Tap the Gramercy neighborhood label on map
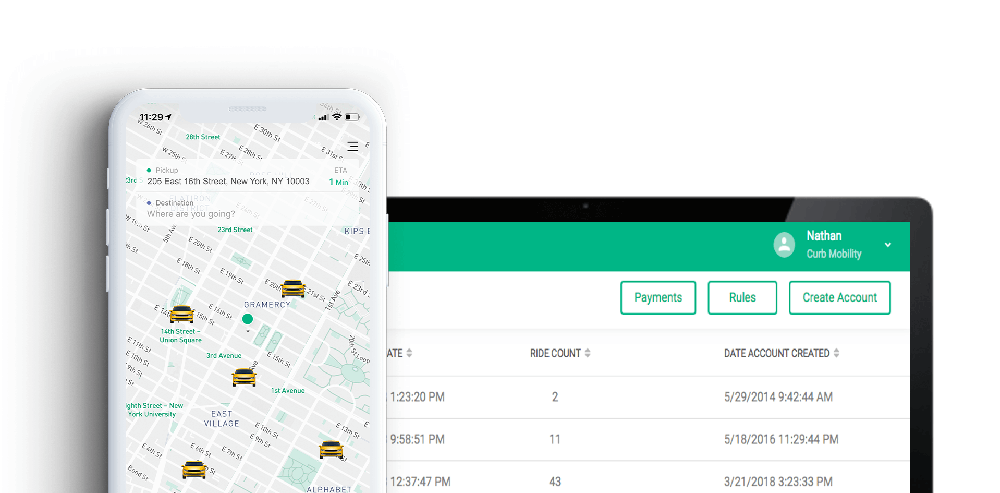 [x=267, y=305]
